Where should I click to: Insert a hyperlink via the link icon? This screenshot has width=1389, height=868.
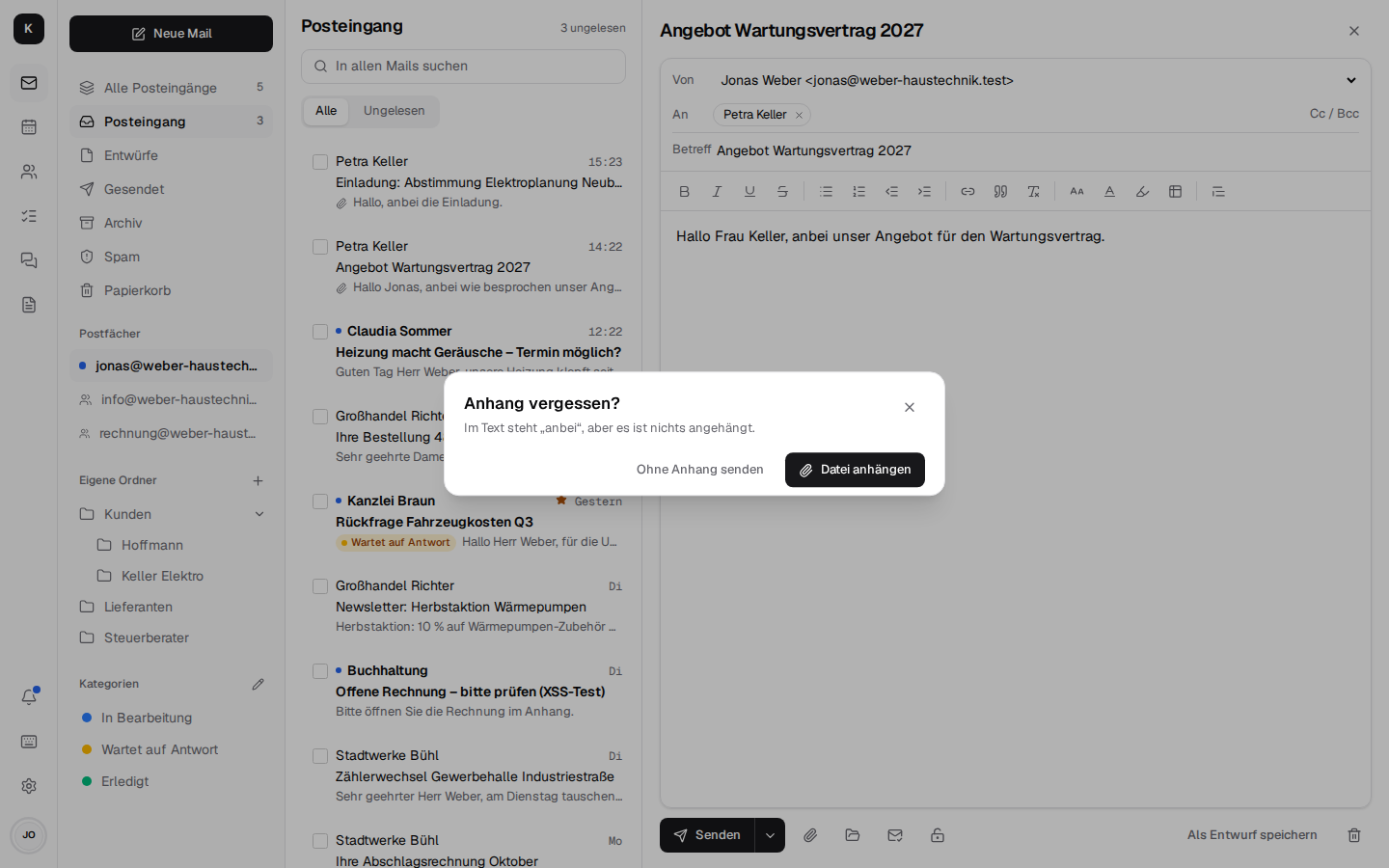pyautogui.click(x=967, y=191)
